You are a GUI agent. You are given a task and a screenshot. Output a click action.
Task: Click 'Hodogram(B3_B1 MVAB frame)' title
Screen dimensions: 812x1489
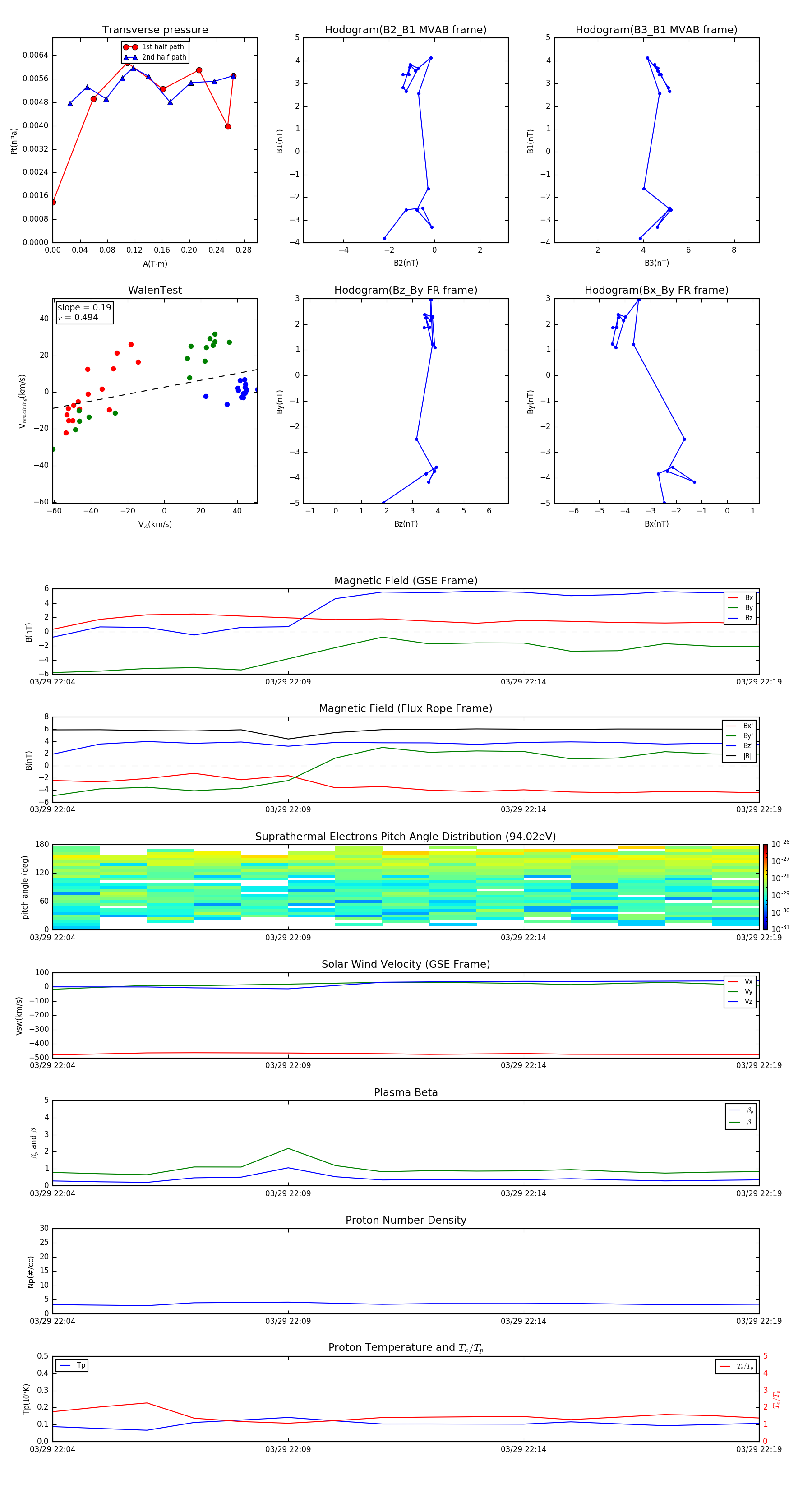656,29
